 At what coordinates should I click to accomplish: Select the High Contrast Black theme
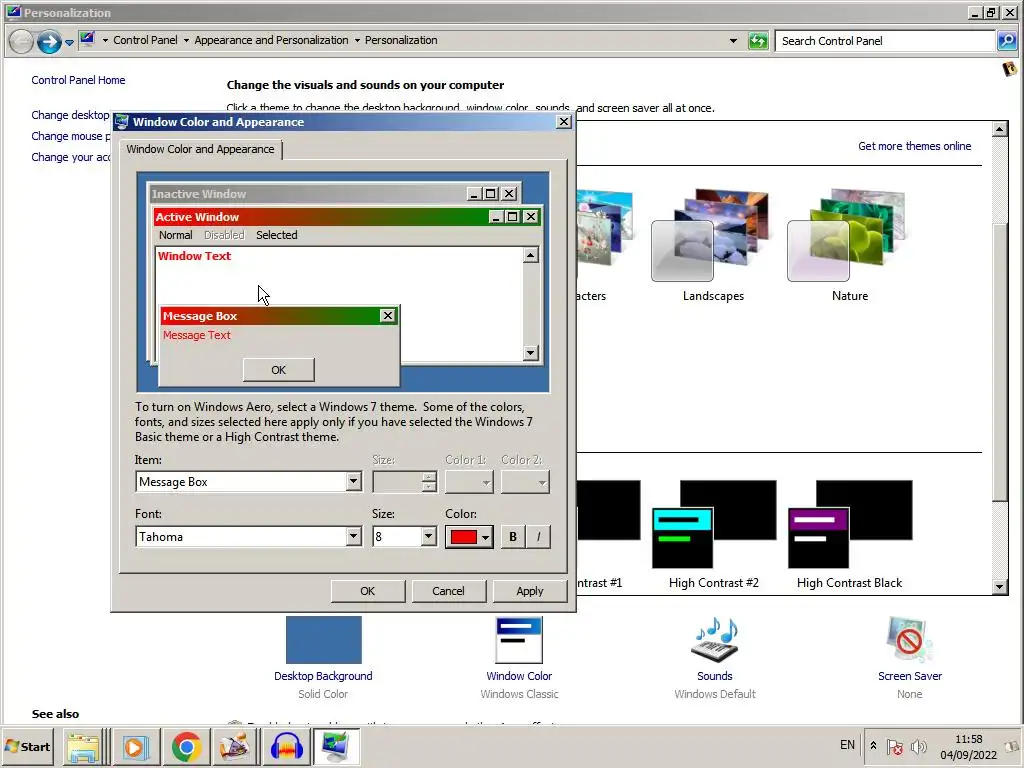[850, 534]
